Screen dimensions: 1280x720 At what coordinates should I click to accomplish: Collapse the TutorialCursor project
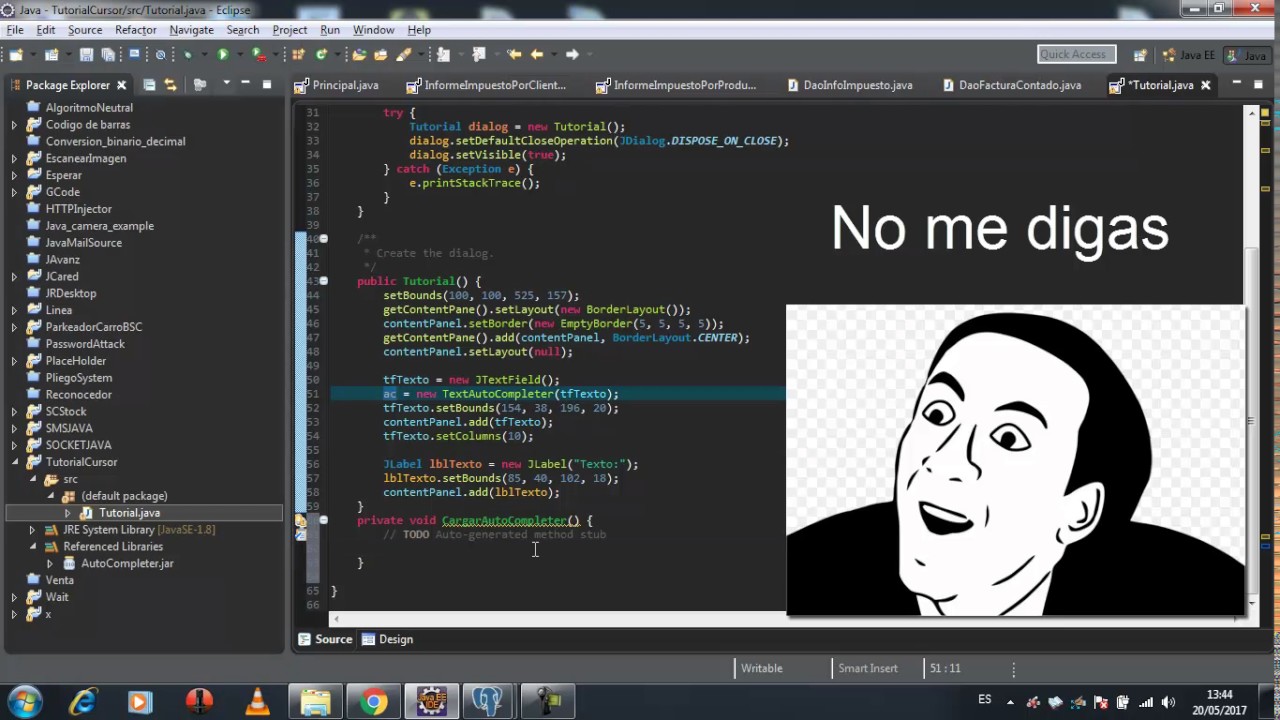click(14, 462)
